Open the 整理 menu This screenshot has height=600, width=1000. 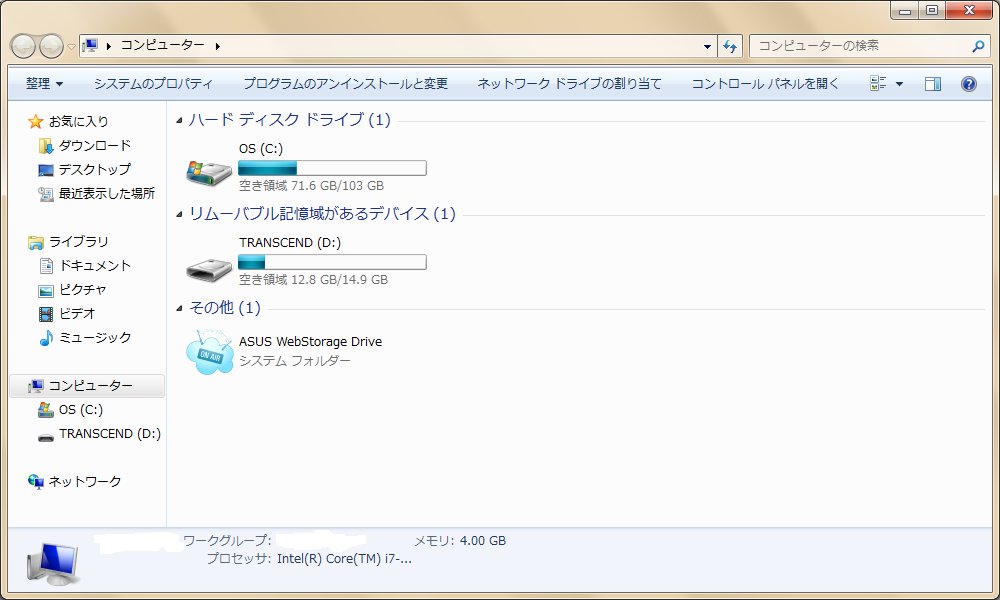(x=44, y=84)
